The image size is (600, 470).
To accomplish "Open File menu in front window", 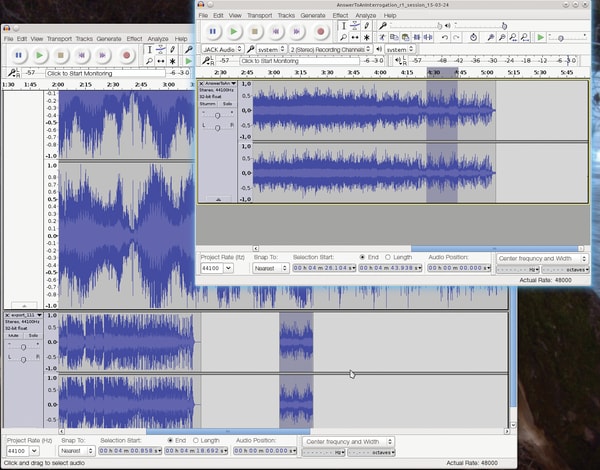I will pyautogui.click(x=203, y=15).
